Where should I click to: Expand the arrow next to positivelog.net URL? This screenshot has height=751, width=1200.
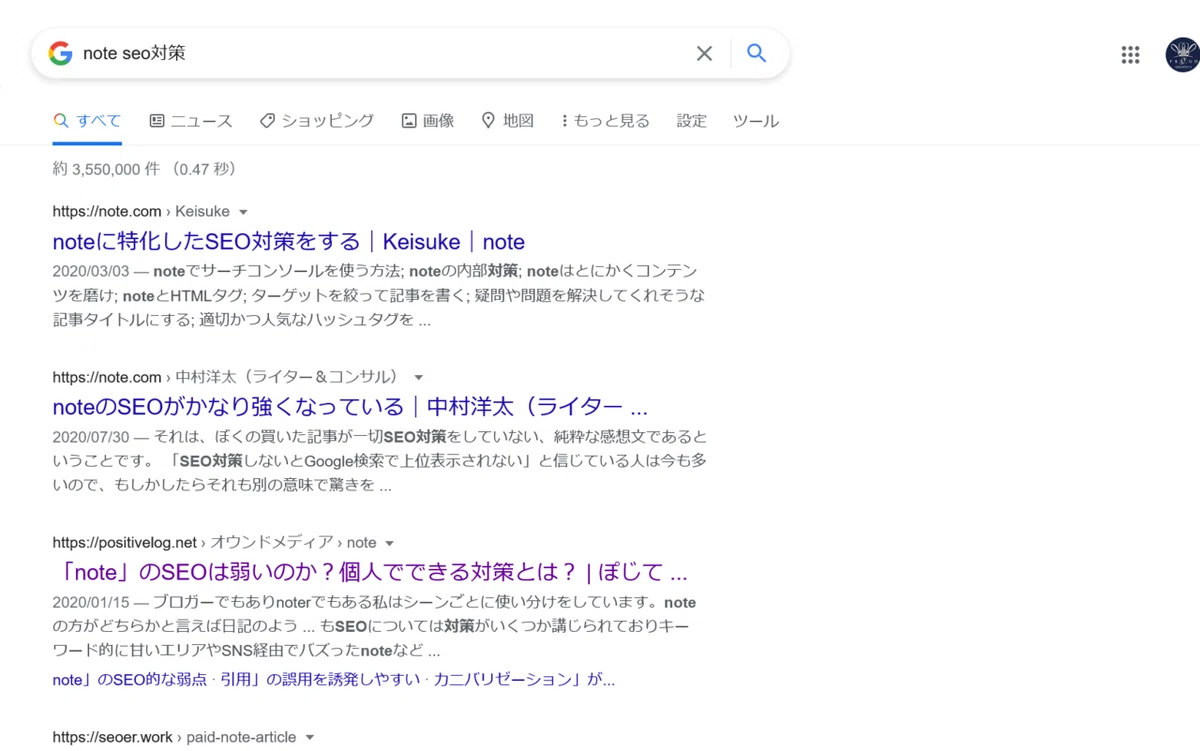[x=390, y=543]
